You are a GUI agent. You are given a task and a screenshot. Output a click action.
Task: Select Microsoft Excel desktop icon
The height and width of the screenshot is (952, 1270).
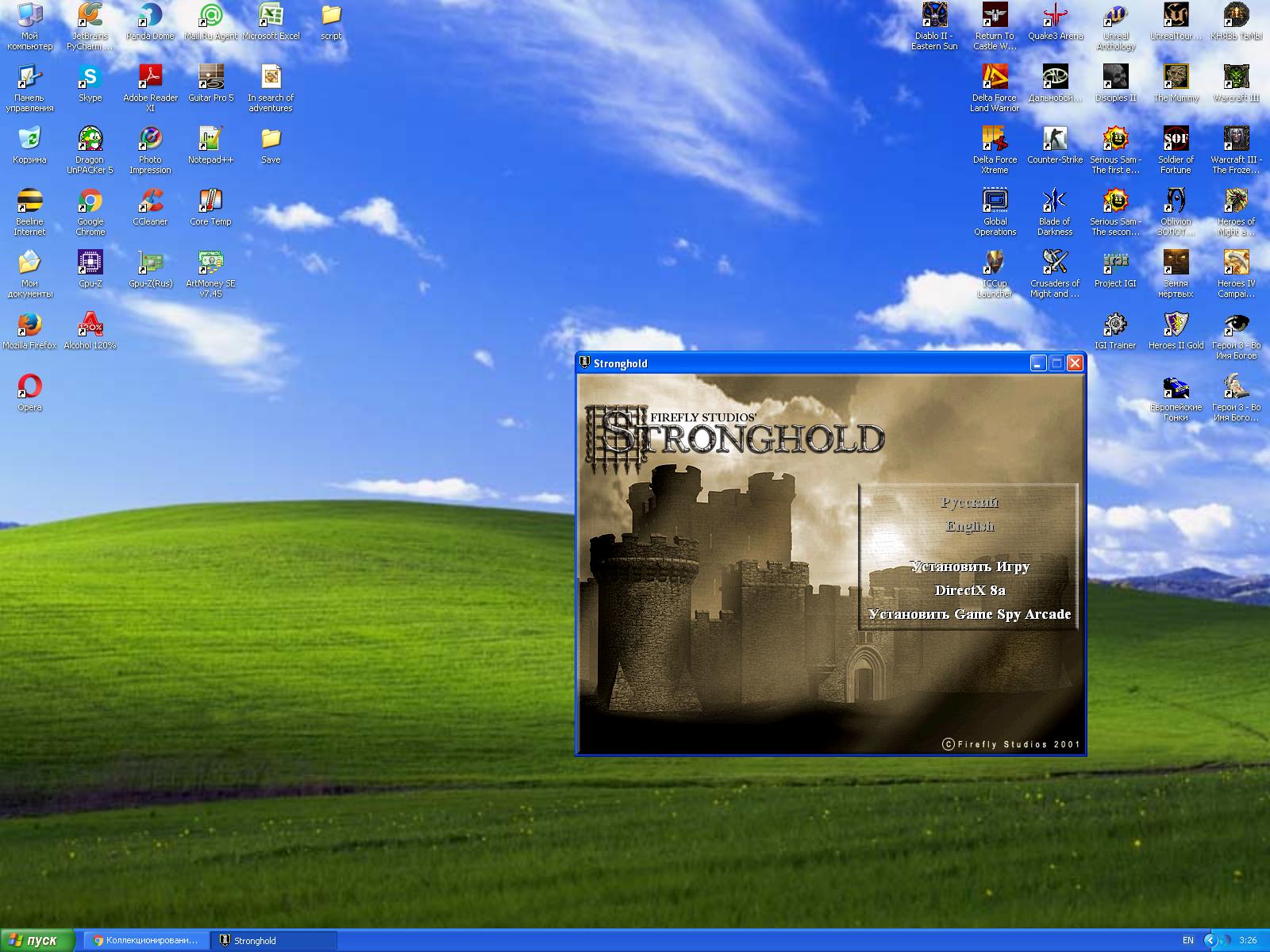pos(271,21)
